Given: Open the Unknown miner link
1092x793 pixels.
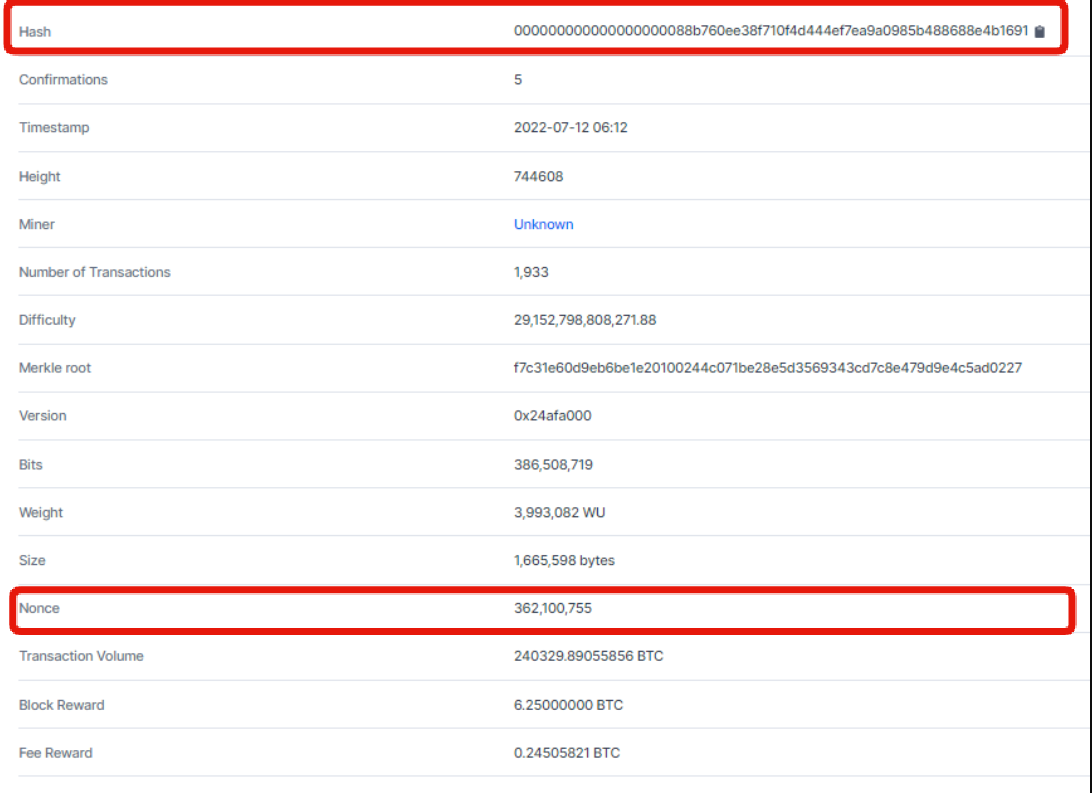Looking at the screenshot, I should click(544, 224).
